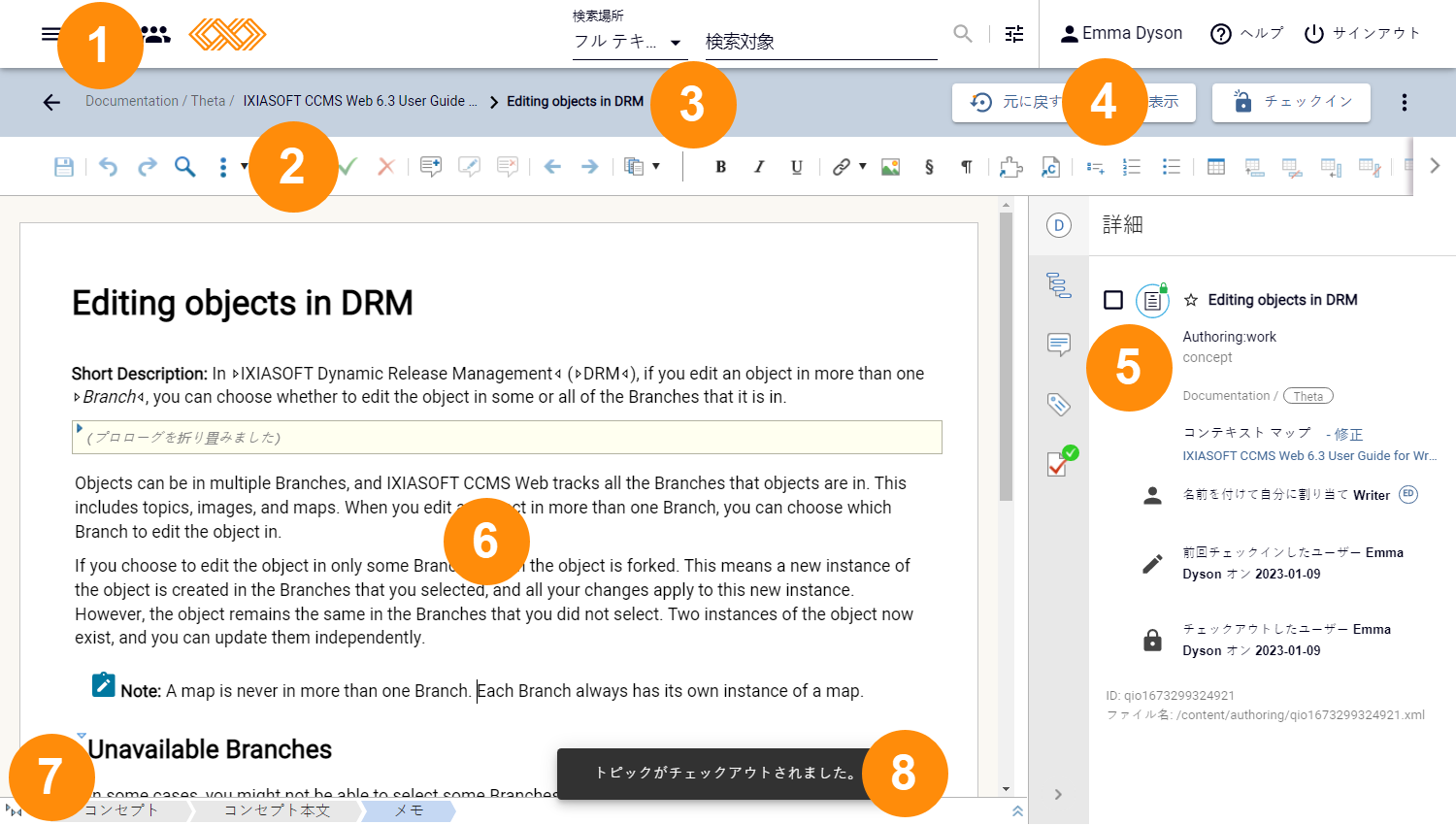Tick the Editing objects in DRM checkbox
The height and width of the screenshot is (825, 1456).
pos(1113,300)
